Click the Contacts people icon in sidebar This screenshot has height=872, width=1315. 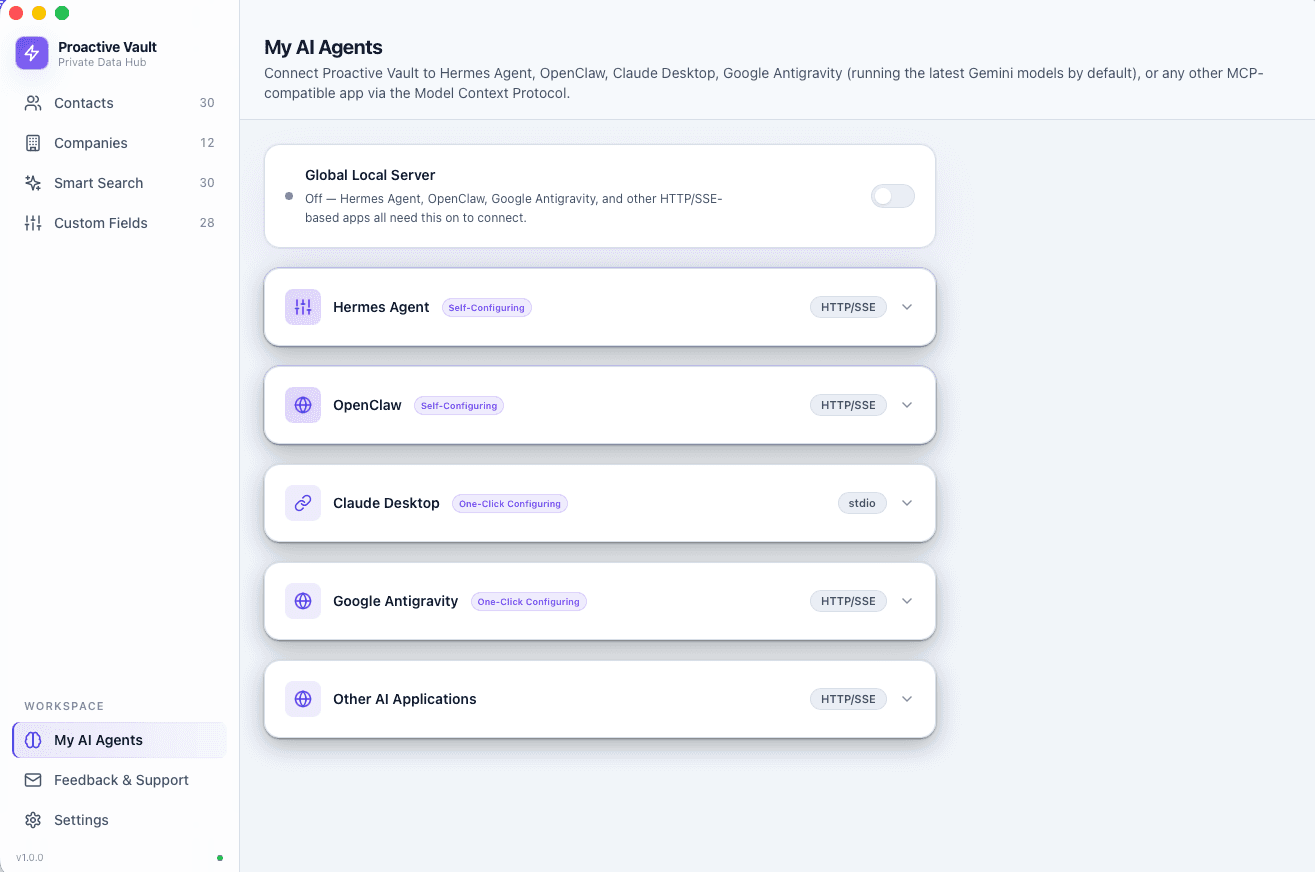[x=33, y=103]
